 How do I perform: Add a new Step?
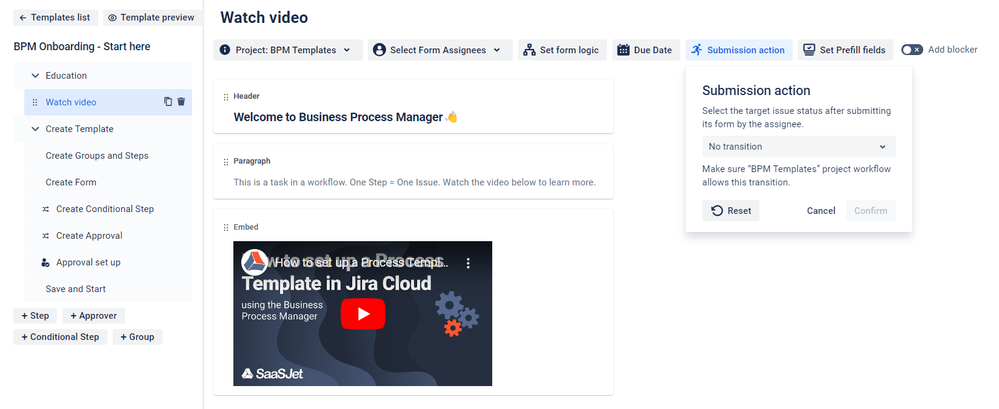click(35, 316)
